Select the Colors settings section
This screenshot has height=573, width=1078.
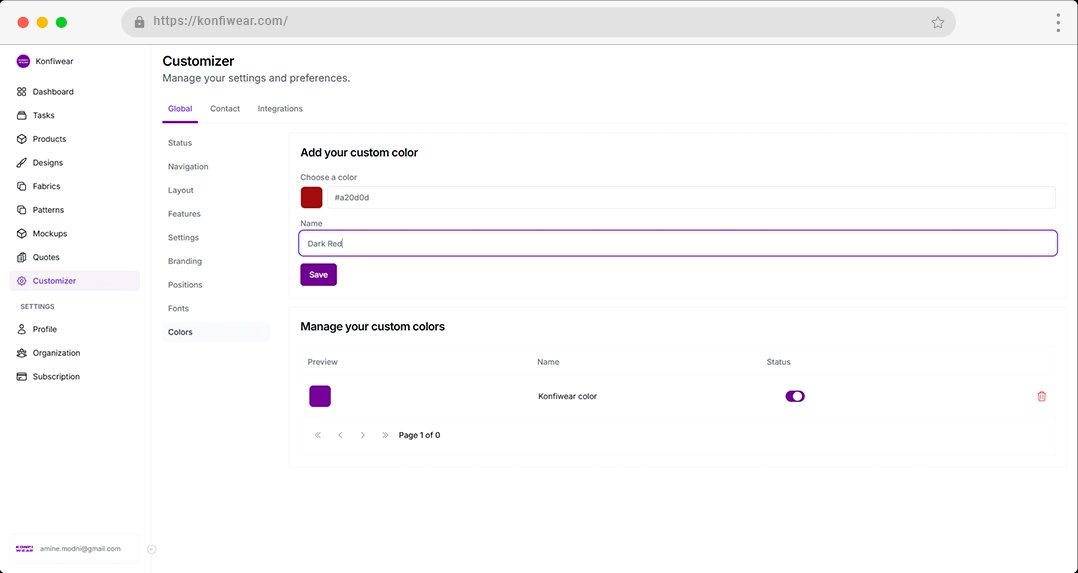[x=216, y=332]
